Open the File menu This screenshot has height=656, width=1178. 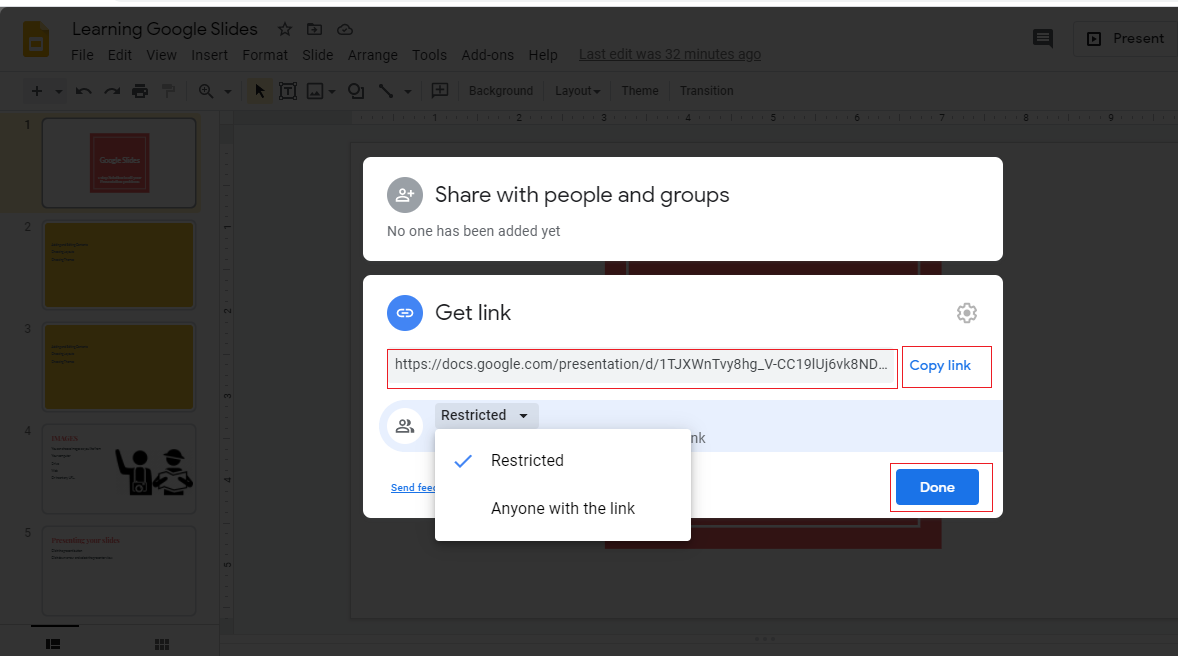pos(82,55)
